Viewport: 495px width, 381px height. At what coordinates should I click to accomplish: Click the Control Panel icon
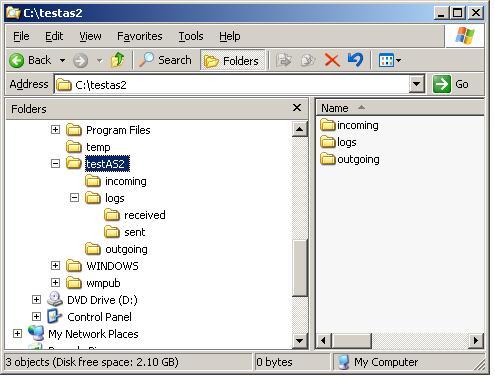[x=54, y=316]
